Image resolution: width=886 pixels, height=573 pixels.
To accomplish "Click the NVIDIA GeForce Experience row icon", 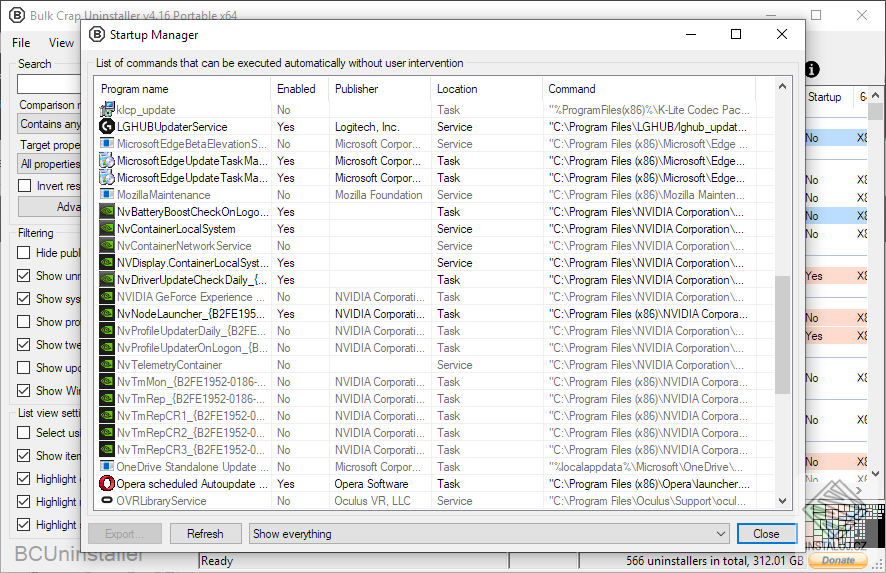I will point(107,296).
